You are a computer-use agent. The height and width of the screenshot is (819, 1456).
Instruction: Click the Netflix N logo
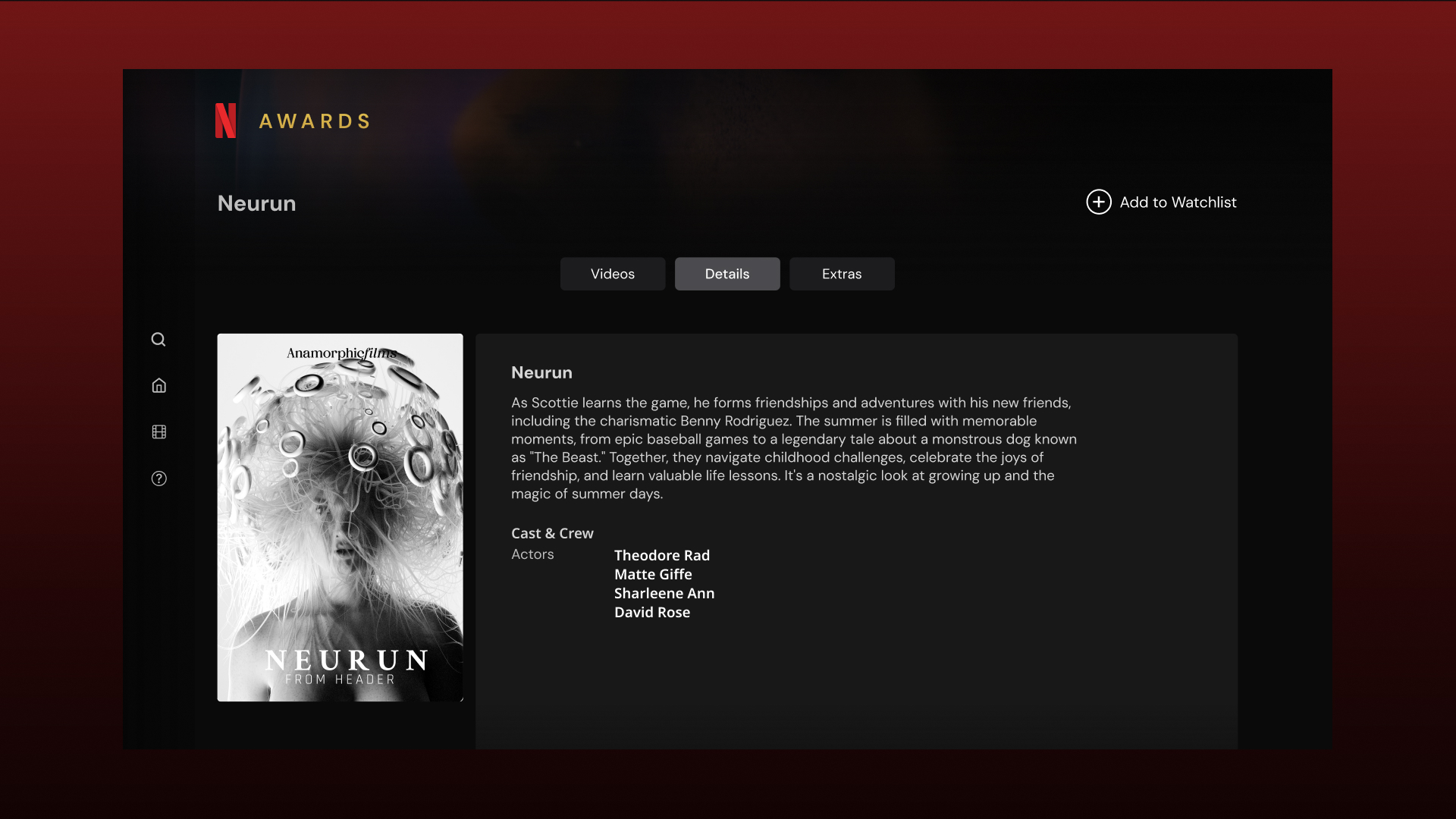click(224, 120)
